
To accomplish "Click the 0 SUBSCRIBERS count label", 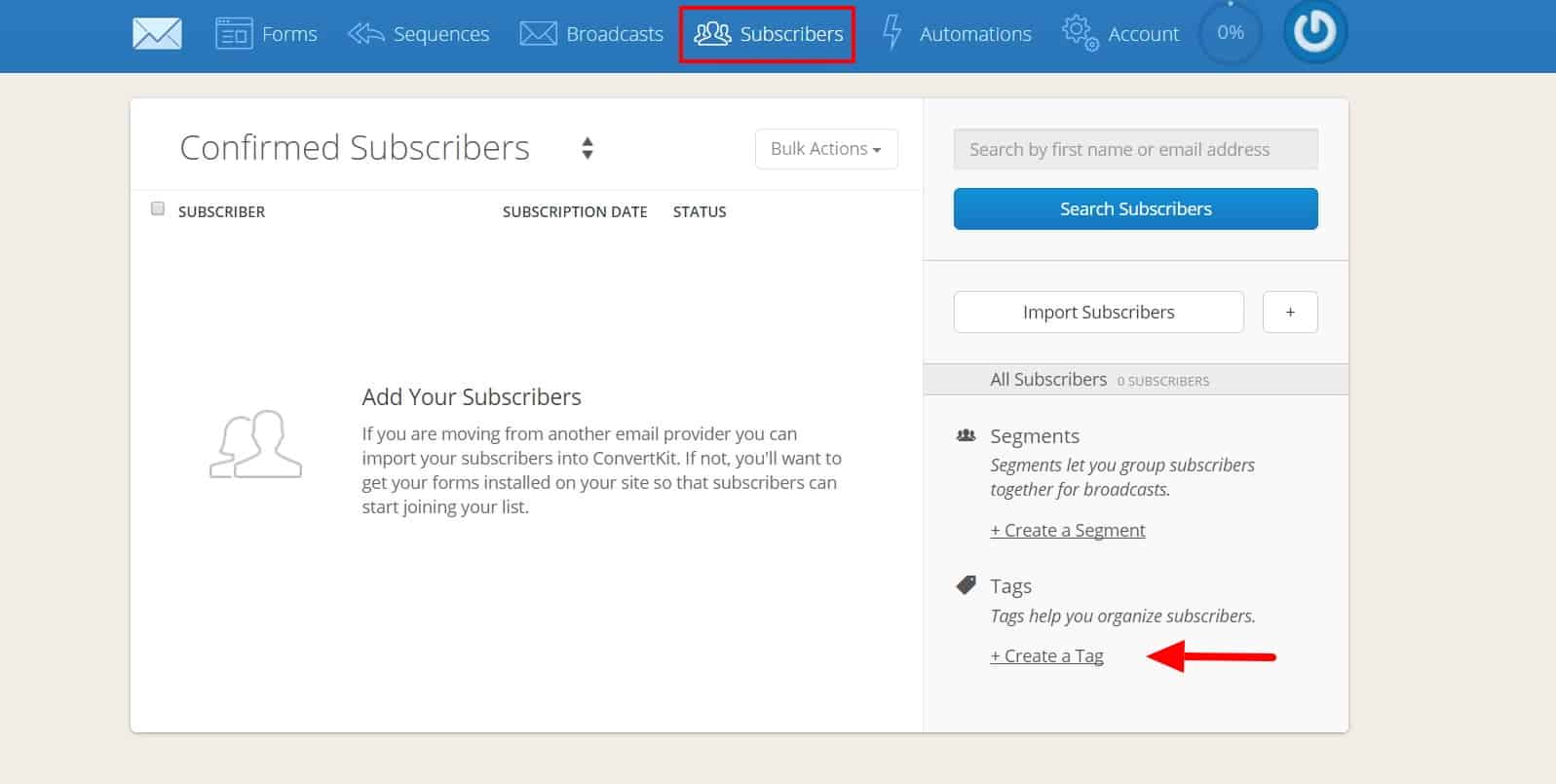I will click(x=1163, y=381).
